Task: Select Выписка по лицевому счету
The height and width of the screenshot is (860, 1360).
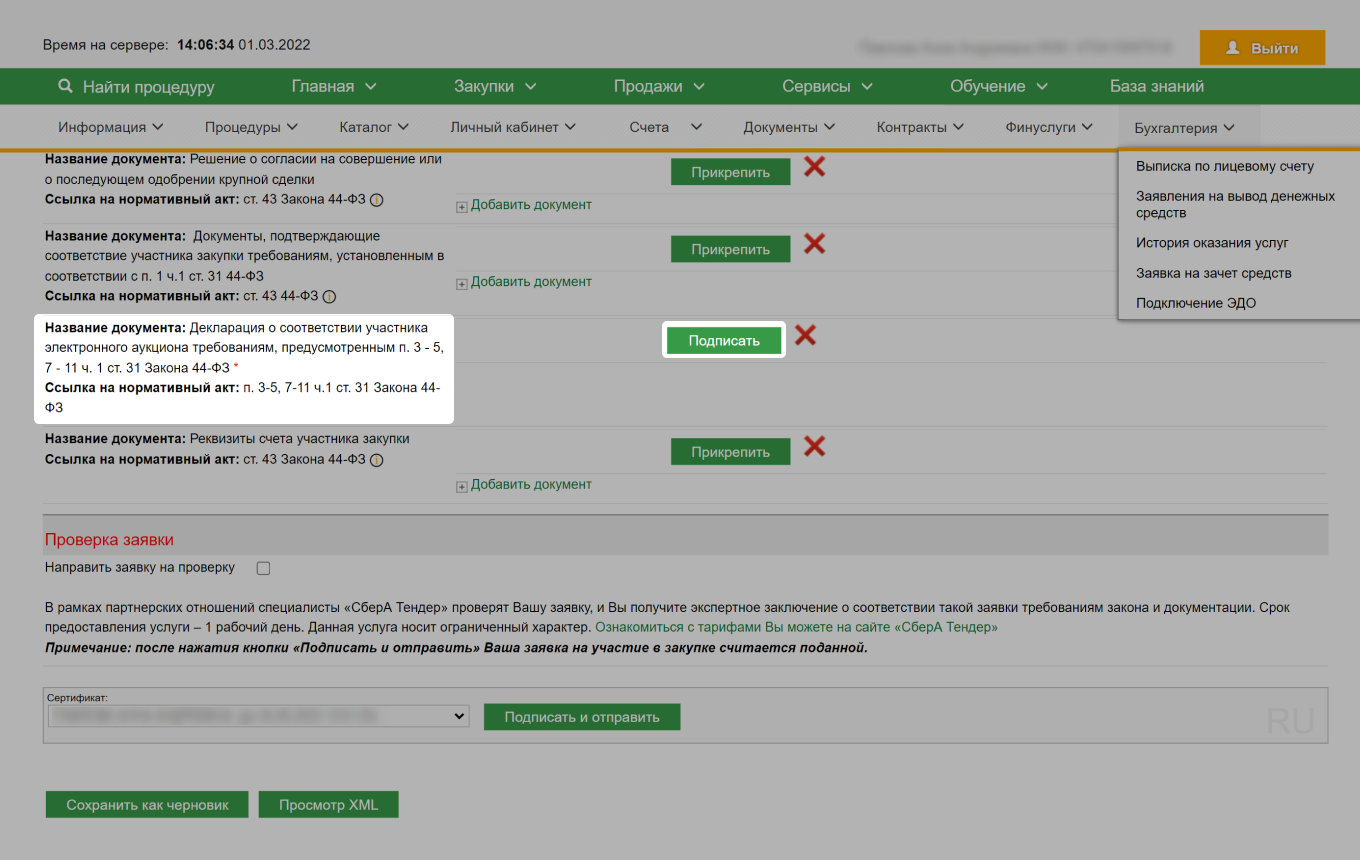Action: coord(1224,167)
